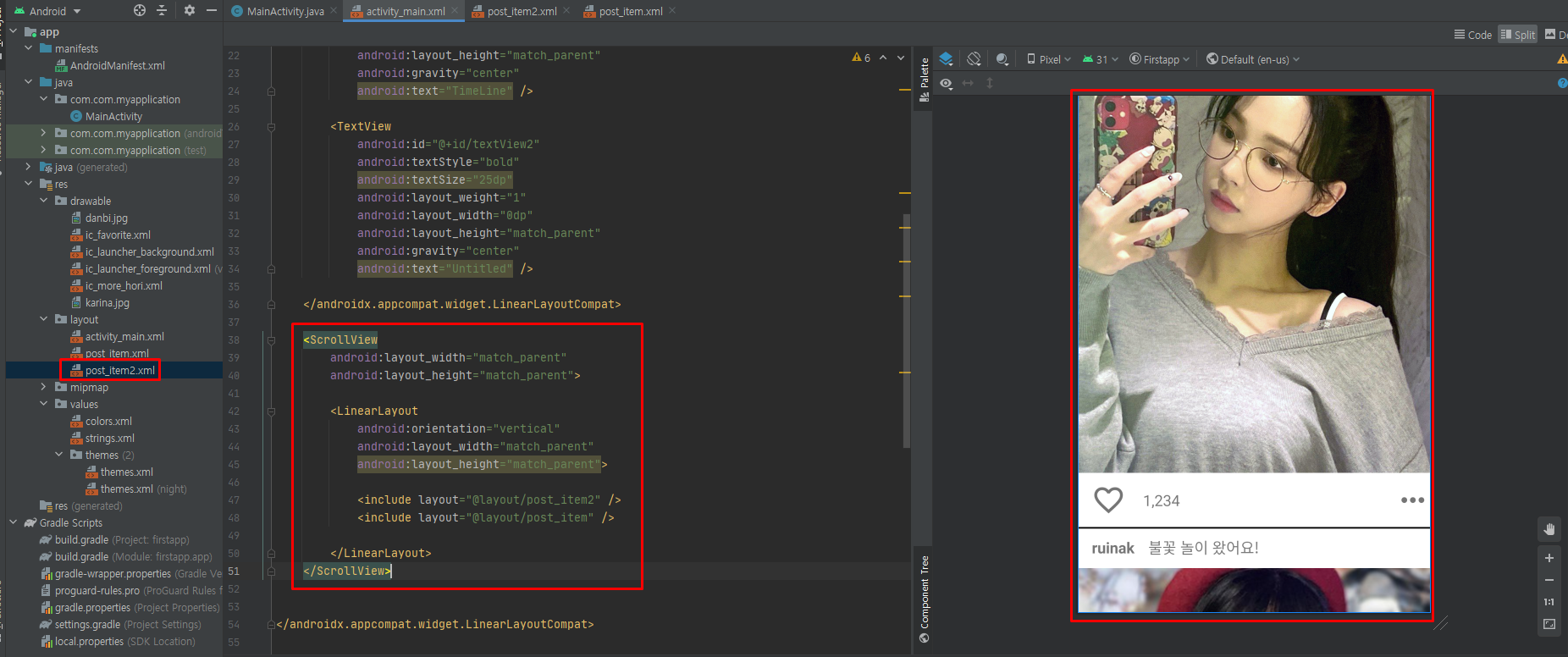
Task: Open the Android project view dropdown
Action: (47, 11)
